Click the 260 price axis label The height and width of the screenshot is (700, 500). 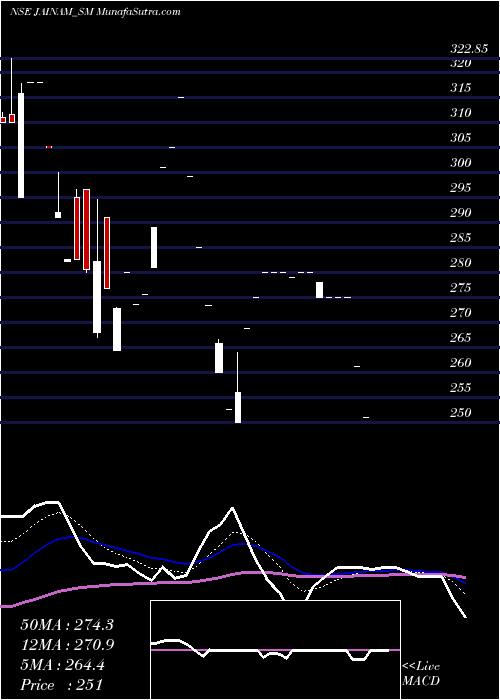click(460, 363)
